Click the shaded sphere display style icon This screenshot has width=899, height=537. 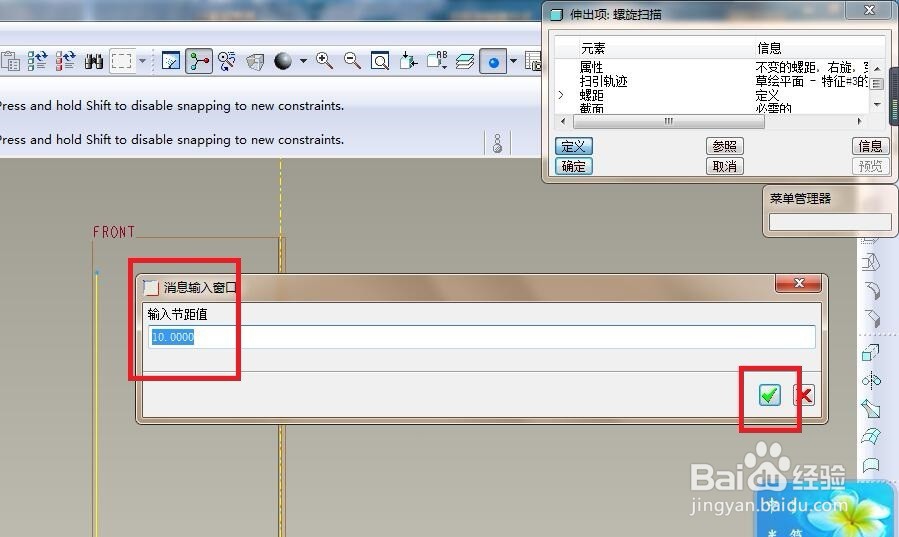click(283, 61)
